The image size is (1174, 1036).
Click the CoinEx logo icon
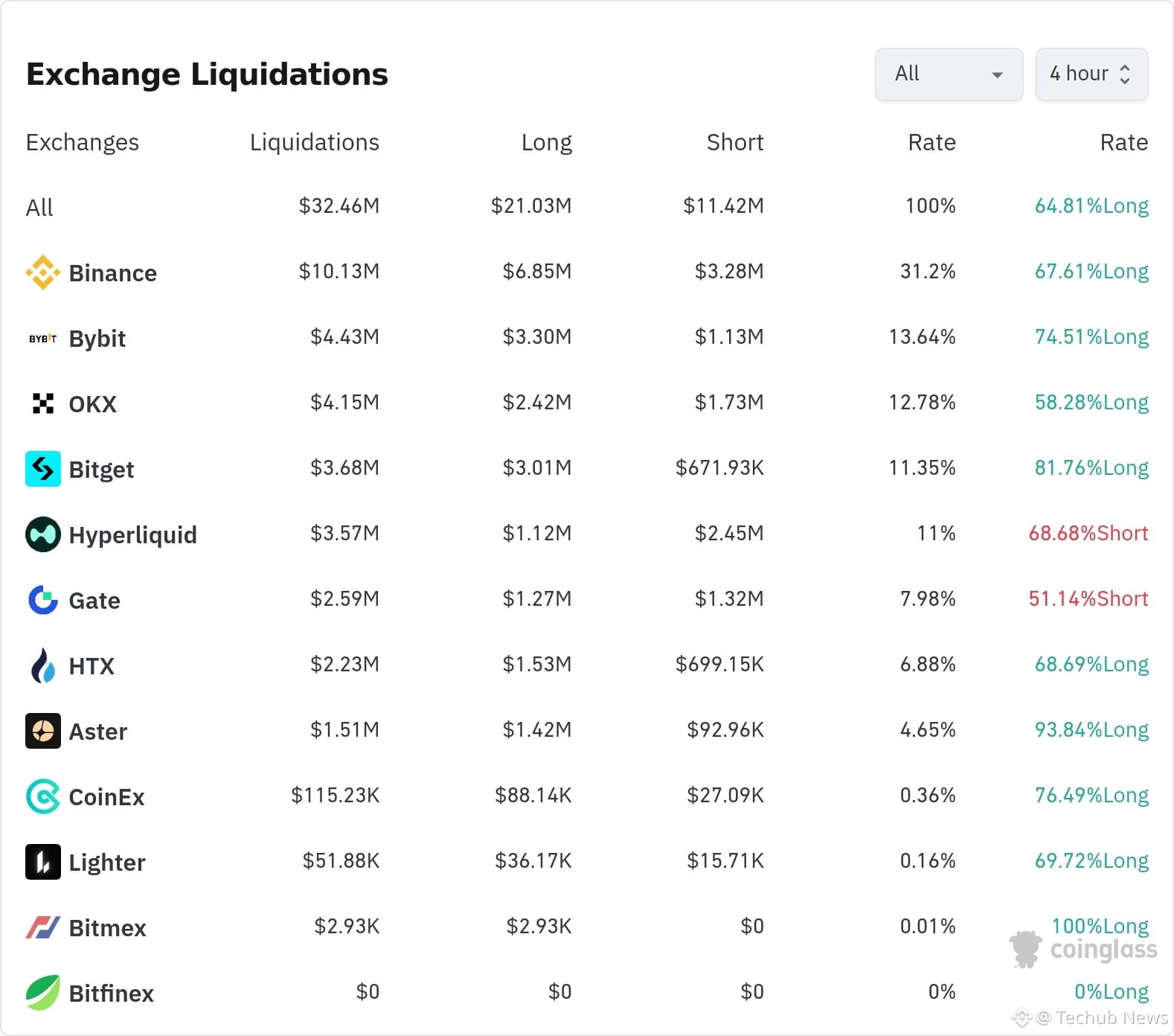(x=43, y=796)
